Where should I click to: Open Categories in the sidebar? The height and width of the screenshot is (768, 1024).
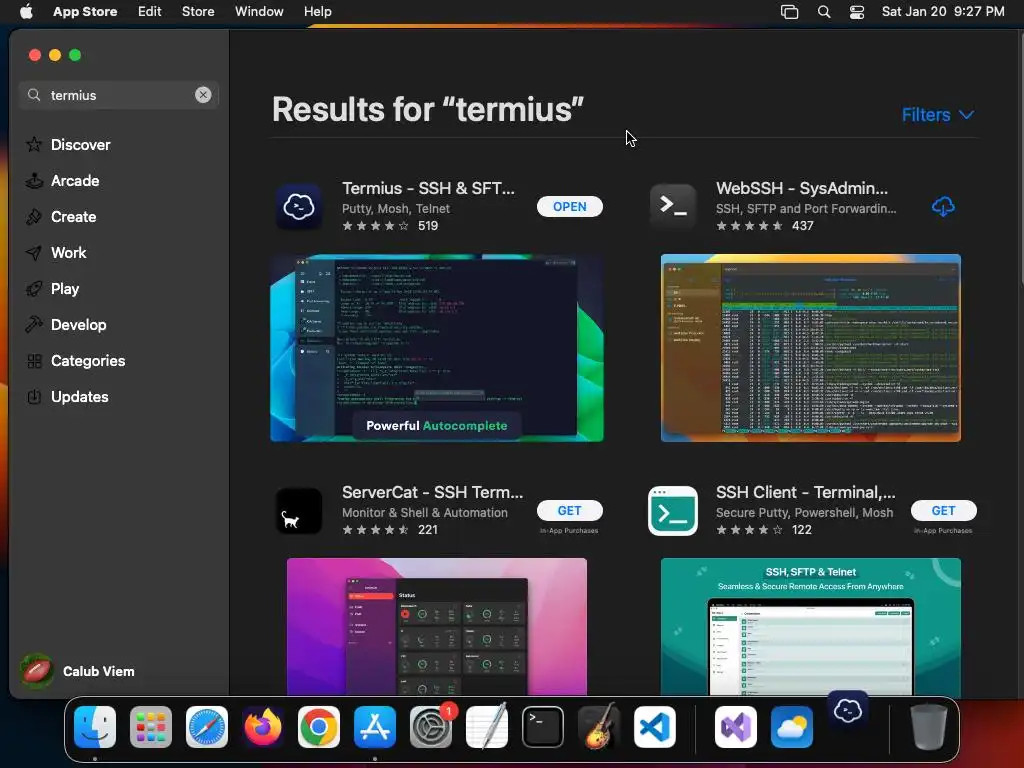(88, 360)
